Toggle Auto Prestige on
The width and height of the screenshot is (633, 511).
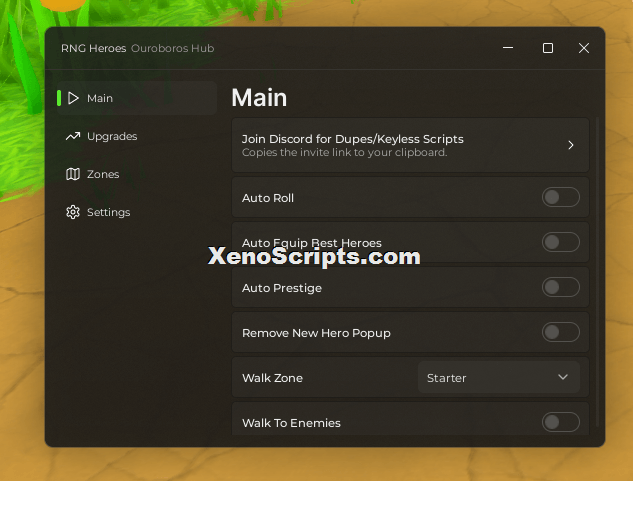561,287
